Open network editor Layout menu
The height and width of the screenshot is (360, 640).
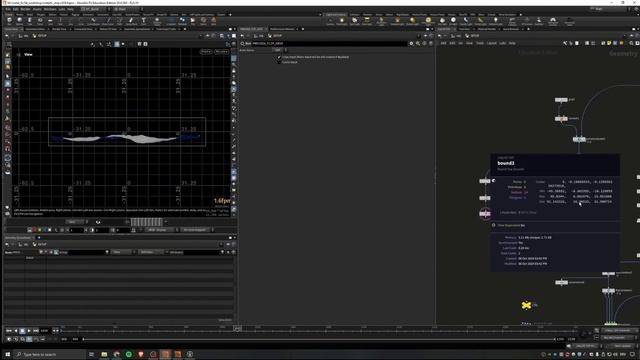[491, 43]
